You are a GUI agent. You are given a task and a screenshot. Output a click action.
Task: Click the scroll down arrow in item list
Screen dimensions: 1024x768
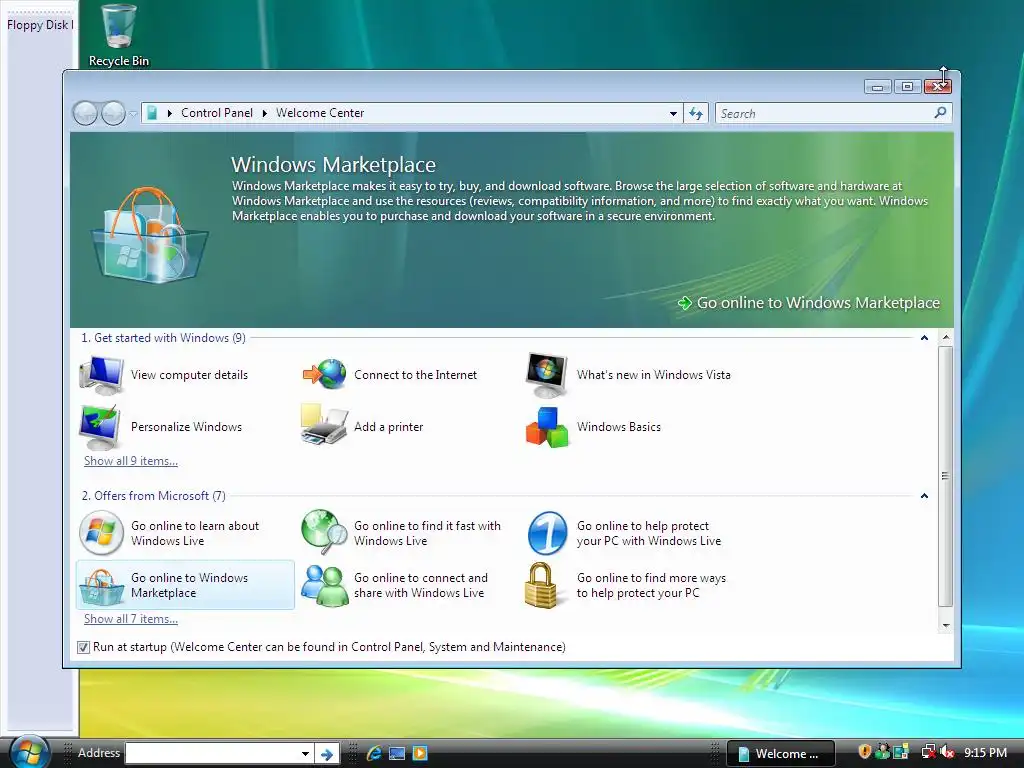[x=946, y=625]
